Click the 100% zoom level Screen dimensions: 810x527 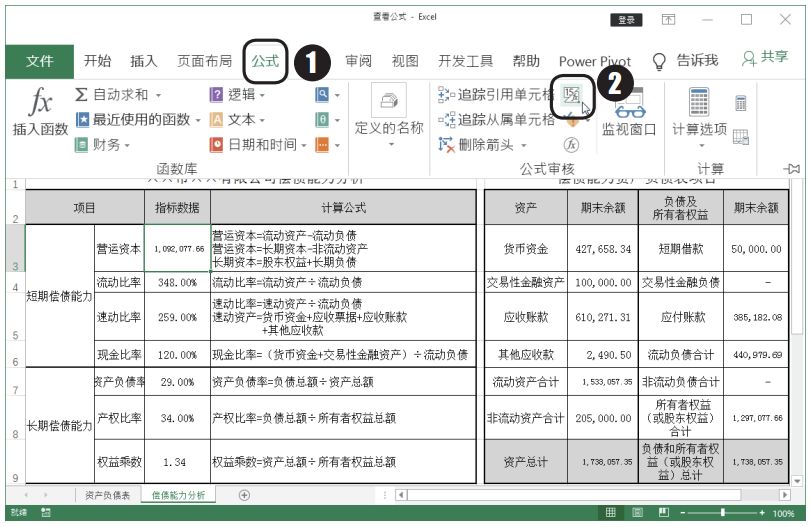pos(784,514)
